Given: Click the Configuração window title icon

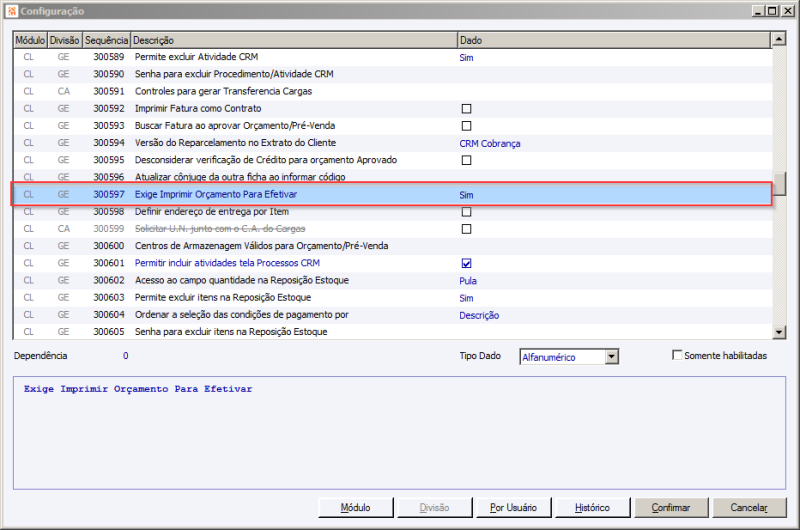Looking at the screenshot, I should [12, 11].
